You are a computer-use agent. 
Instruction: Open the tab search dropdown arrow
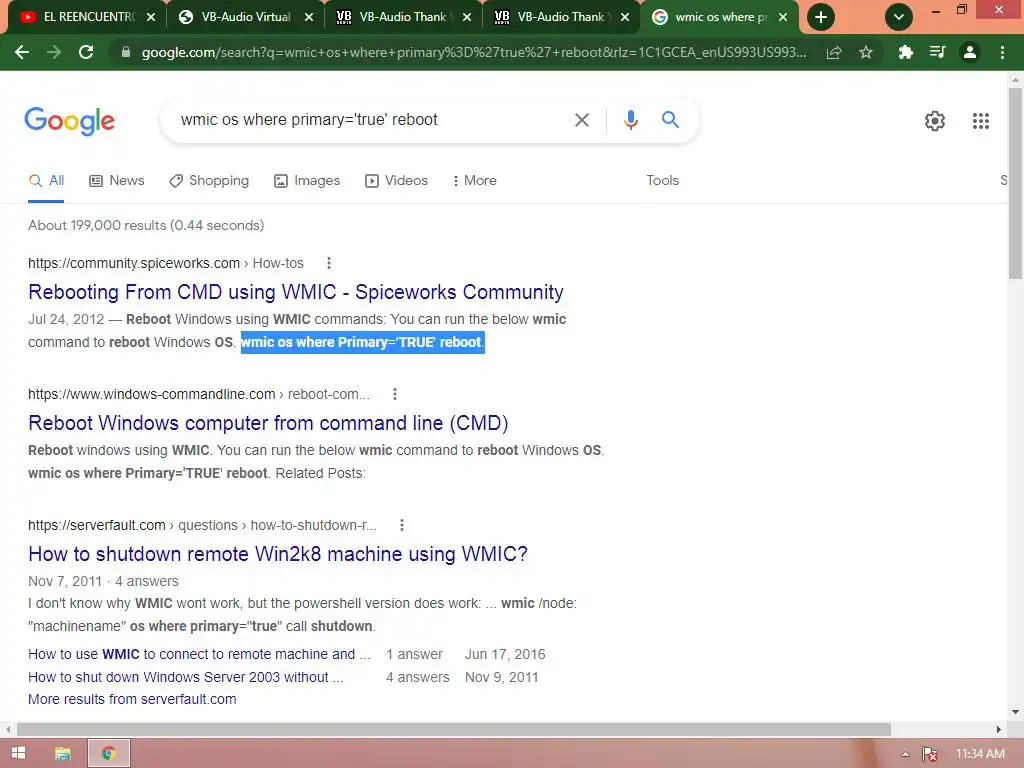tap(899, 17)
